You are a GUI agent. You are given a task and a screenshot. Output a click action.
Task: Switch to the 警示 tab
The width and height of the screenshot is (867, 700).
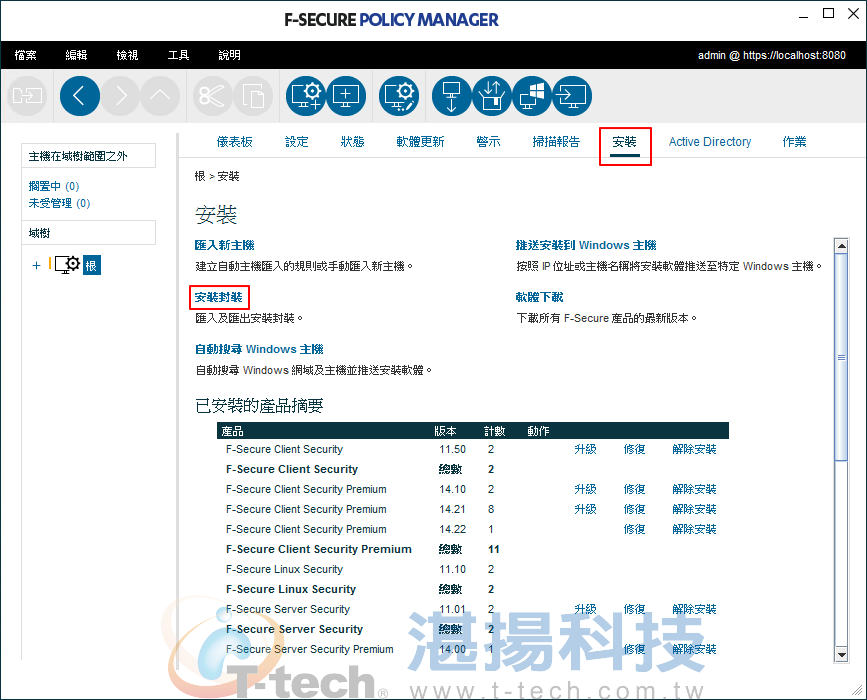point(488,142)
